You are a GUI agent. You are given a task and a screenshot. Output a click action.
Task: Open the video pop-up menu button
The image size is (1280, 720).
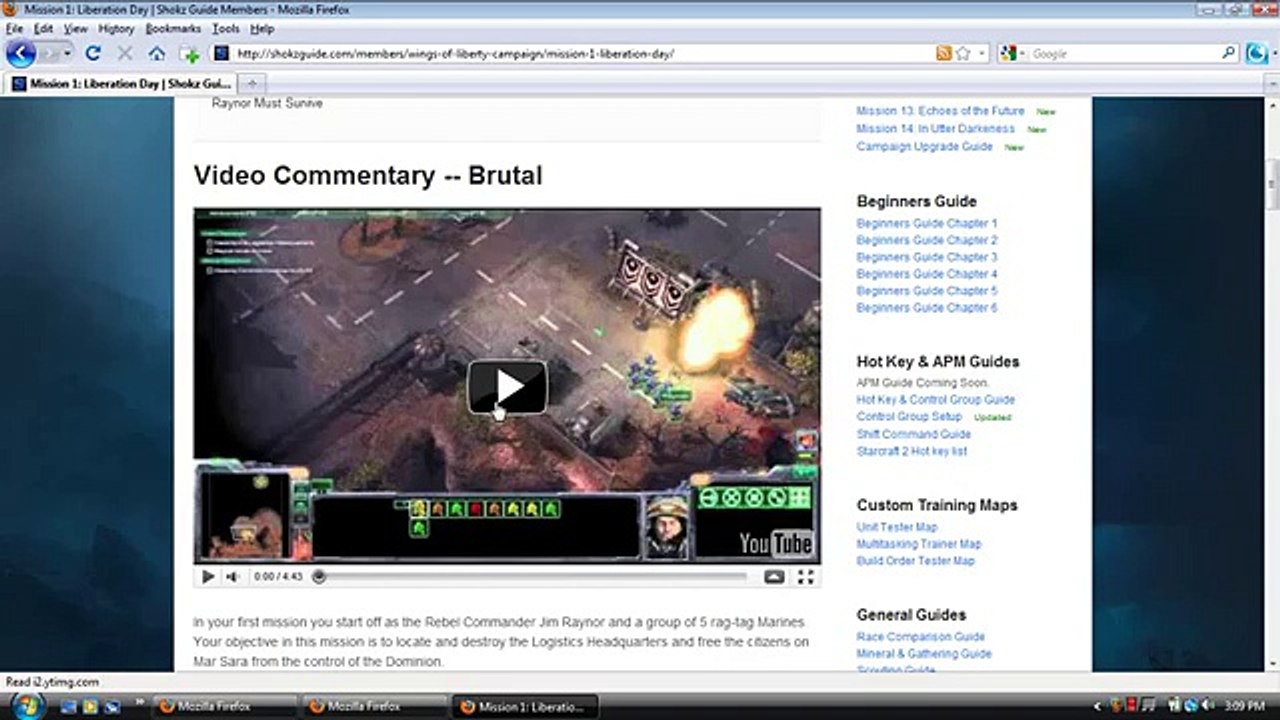(x=774, y=577)
